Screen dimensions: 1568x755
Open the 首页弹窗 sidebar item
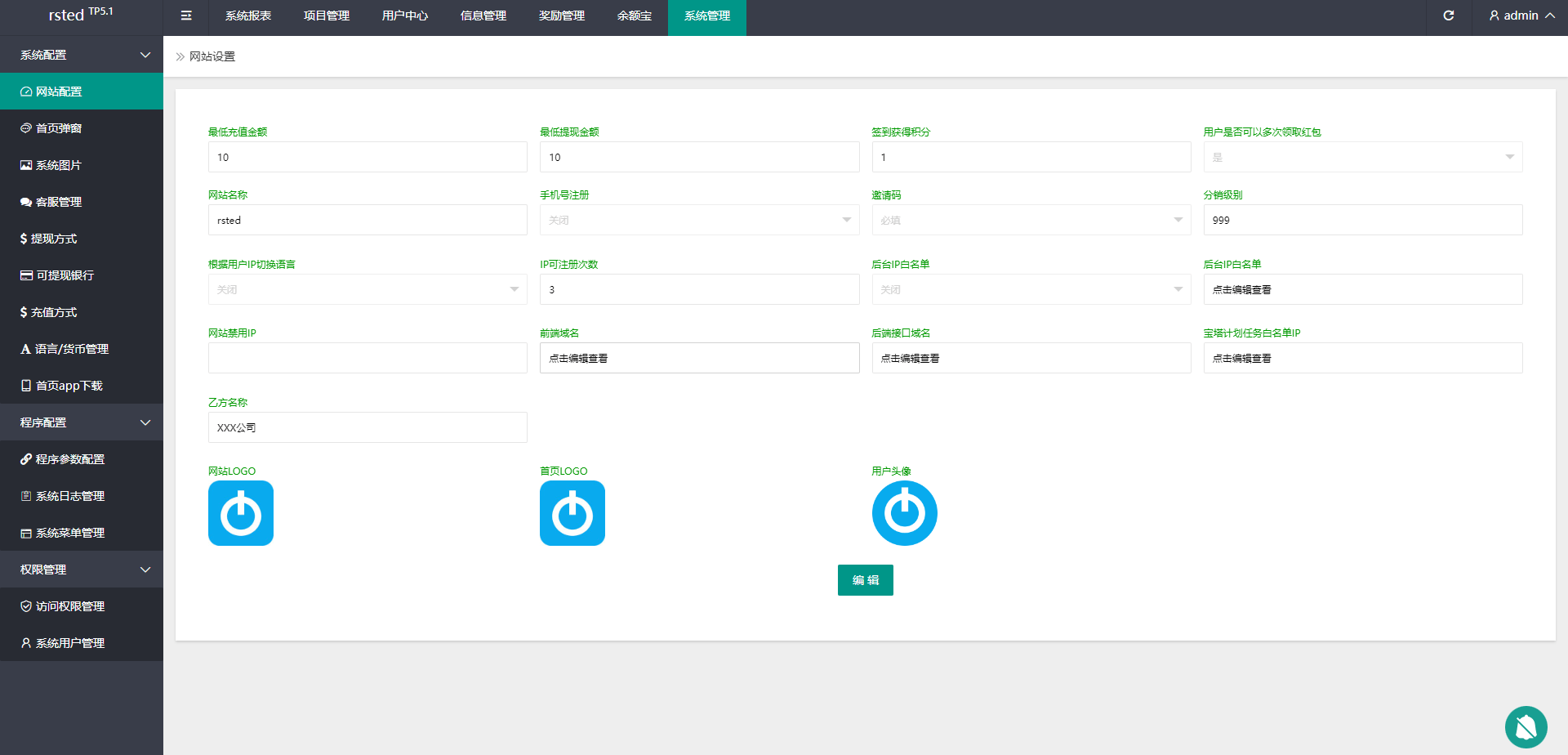[59, 128]
